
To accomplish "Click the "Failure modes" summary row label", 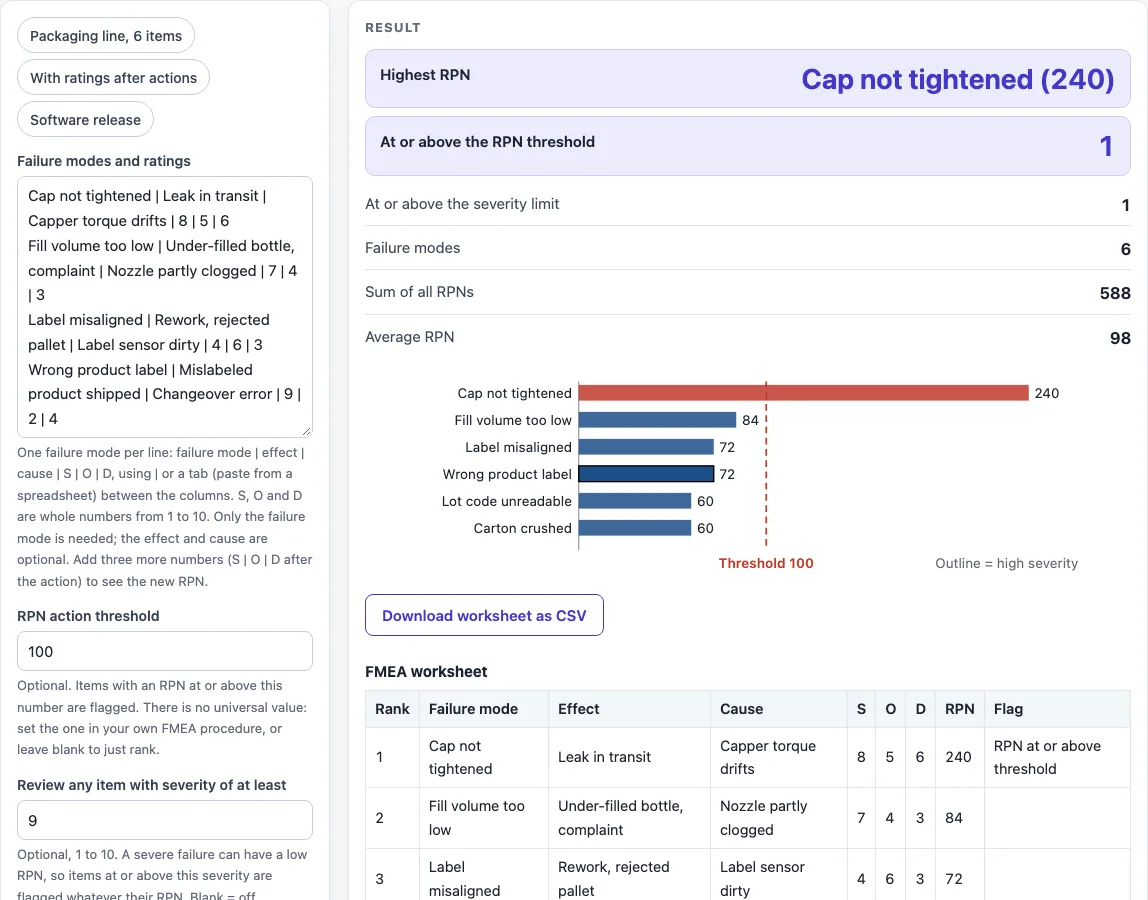I will pos(412,248).
